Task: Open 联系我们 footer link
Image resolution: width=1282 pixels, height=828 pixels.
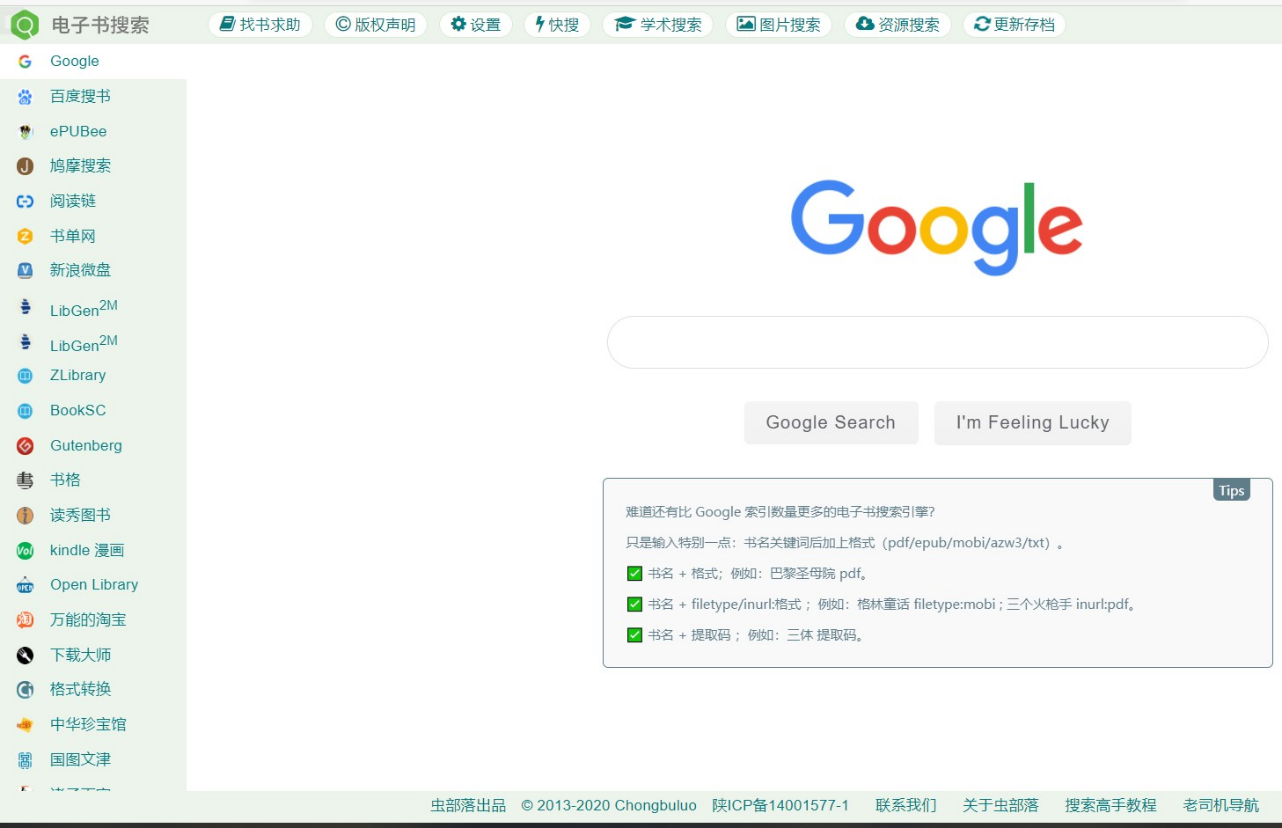Action: coord(906,805)
